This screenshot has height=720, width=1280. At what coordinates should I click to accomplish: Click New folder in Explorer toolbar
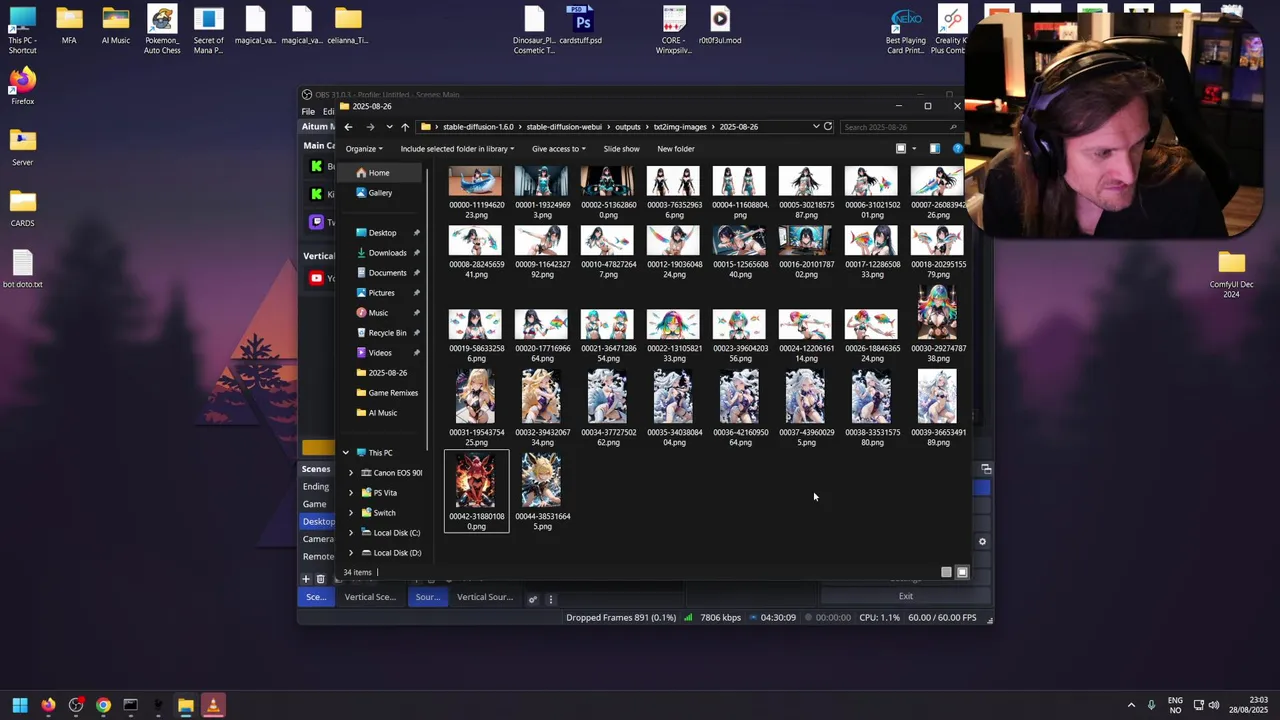(x=676, y=149)
